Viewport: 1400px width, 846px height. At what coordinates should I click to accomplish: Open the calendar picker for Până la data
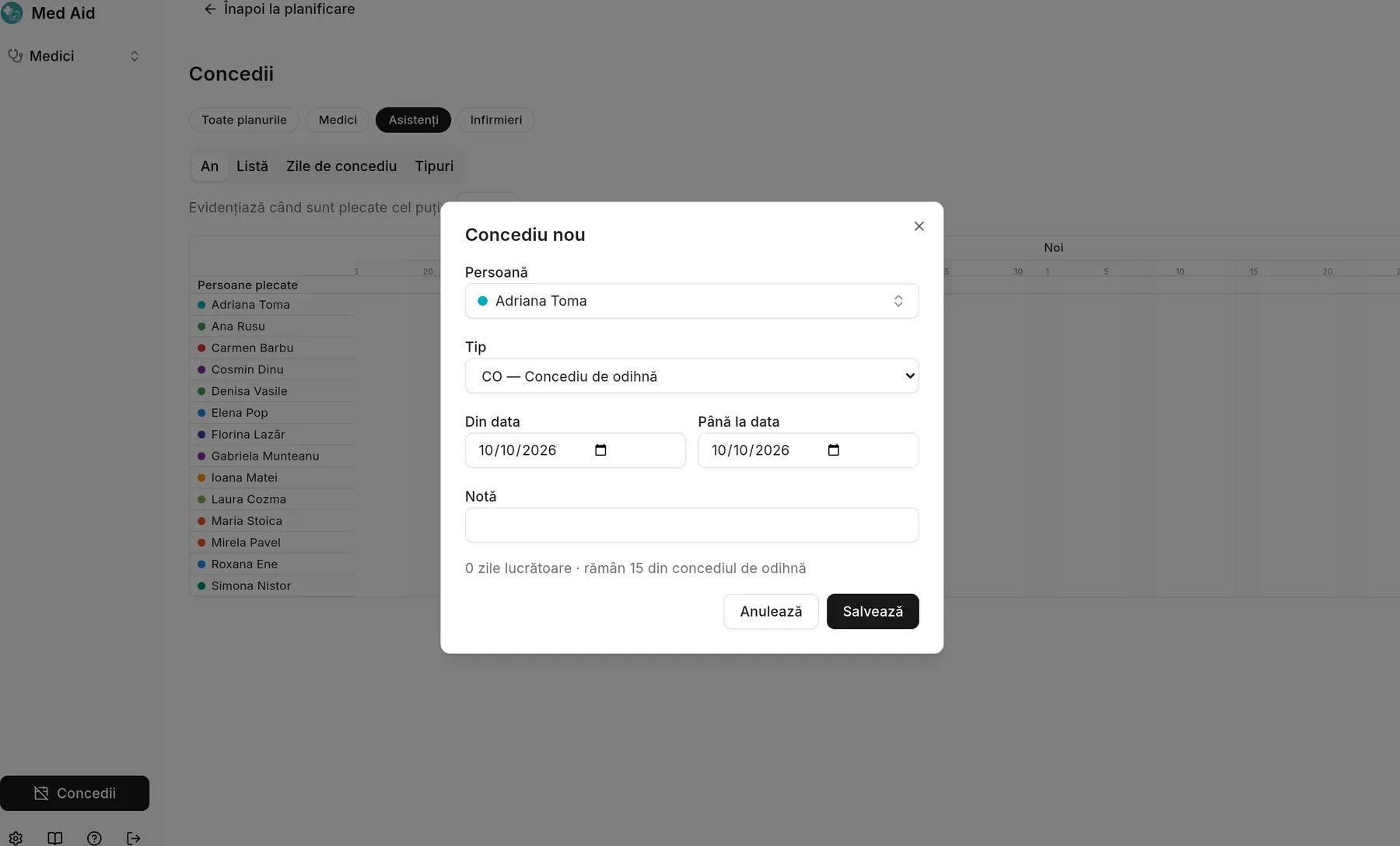(x=834, y=450)
